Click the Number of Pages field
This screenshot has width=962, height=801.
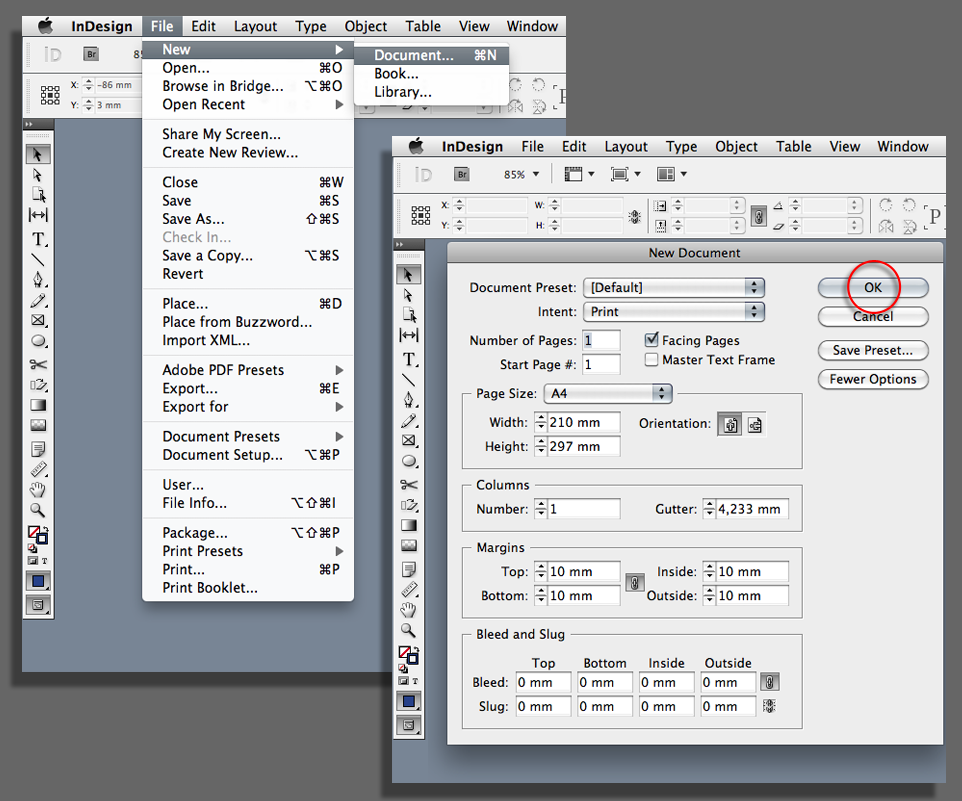click(x=601, y=340)
